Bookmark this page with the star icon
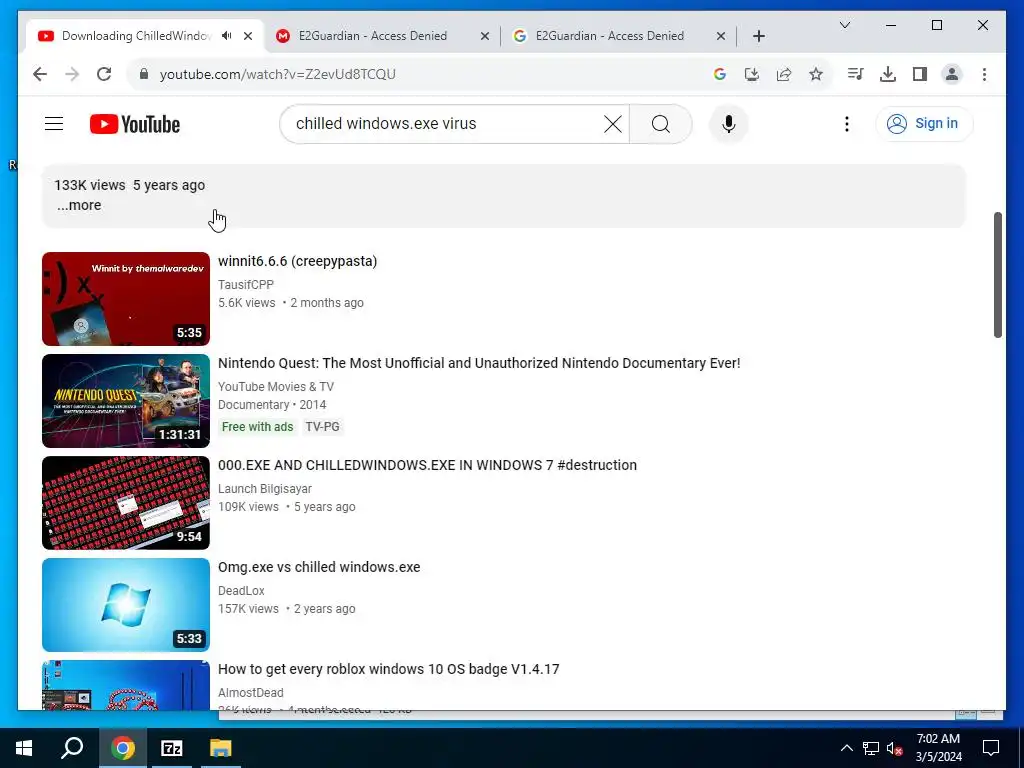 [x=816, y=74]
